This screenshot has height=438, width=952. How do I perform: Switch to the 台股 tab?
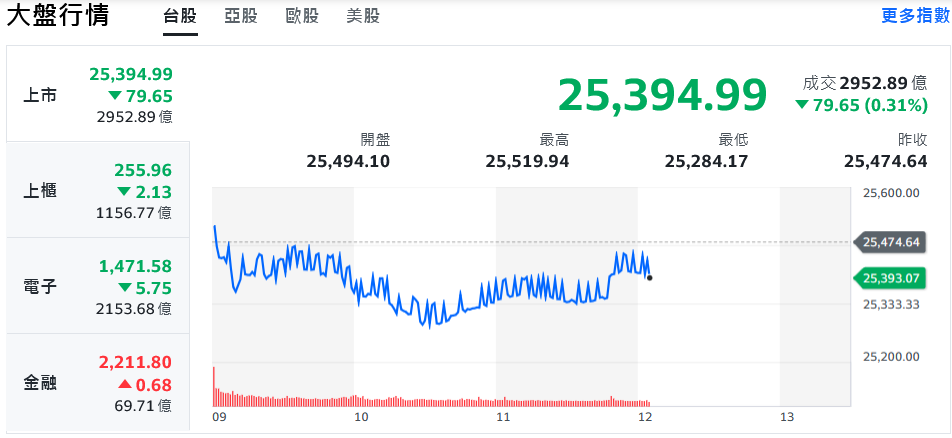pos(180,16)
